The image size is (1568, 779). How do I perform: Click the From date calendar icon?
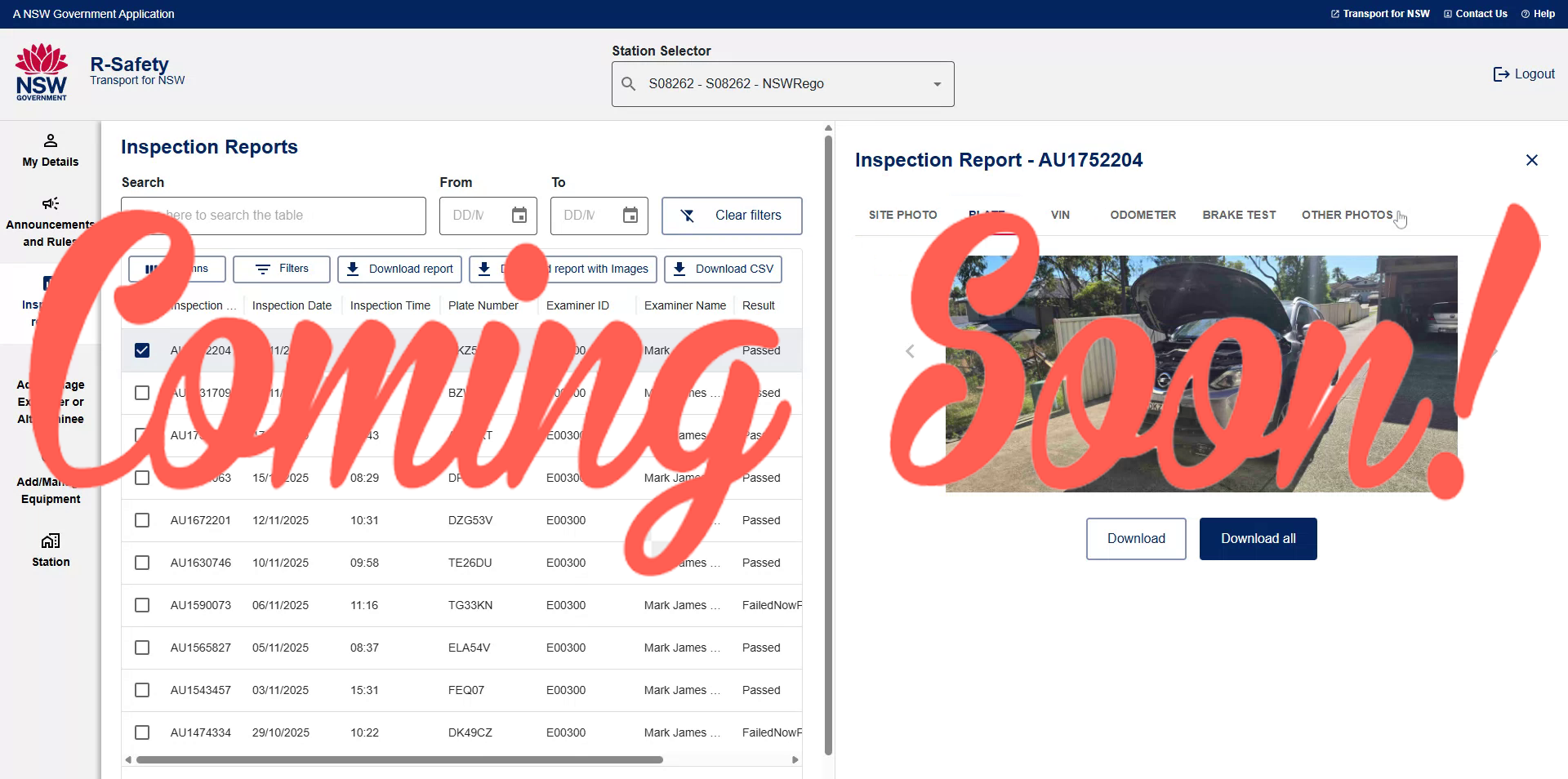pos(519,216)
